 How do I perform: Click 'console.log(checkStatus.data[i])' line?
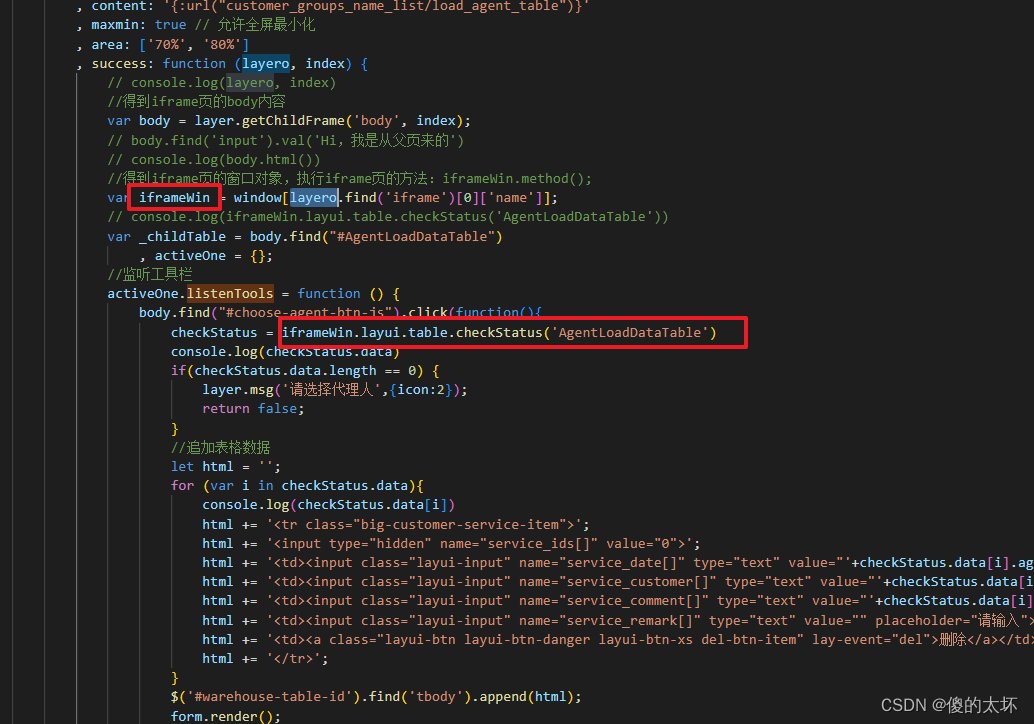pos(328,505)
